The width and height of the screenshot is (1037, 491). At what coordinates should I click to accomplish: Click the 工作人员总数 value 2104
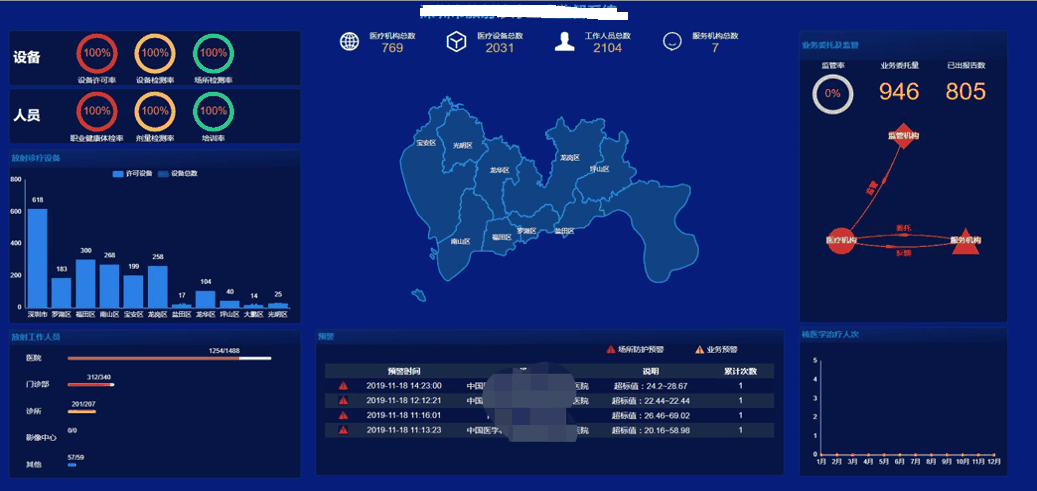[607, 48]
